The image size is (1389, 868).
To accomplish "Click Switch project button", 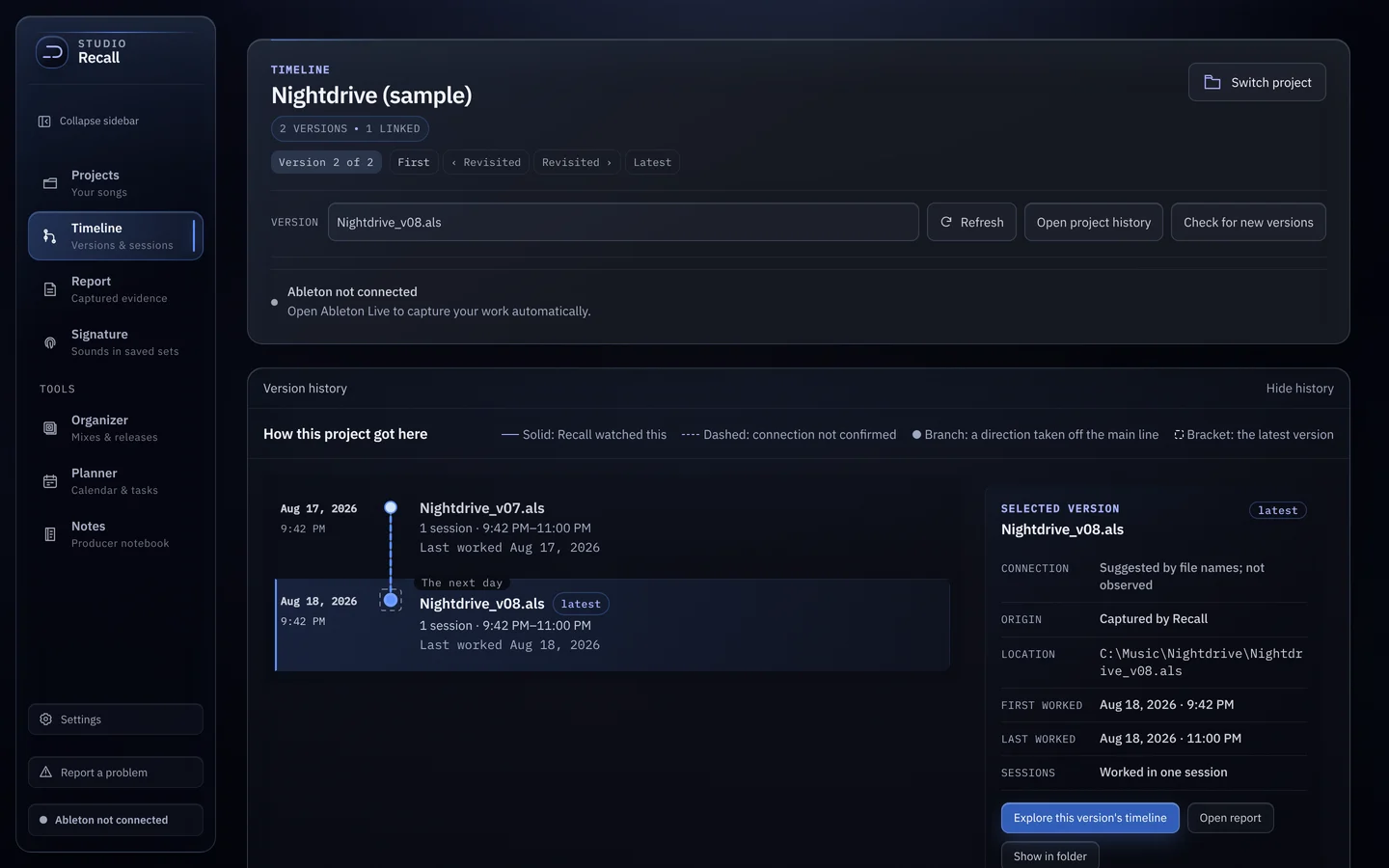I will pyautogui.click(x=1257, y=82).
